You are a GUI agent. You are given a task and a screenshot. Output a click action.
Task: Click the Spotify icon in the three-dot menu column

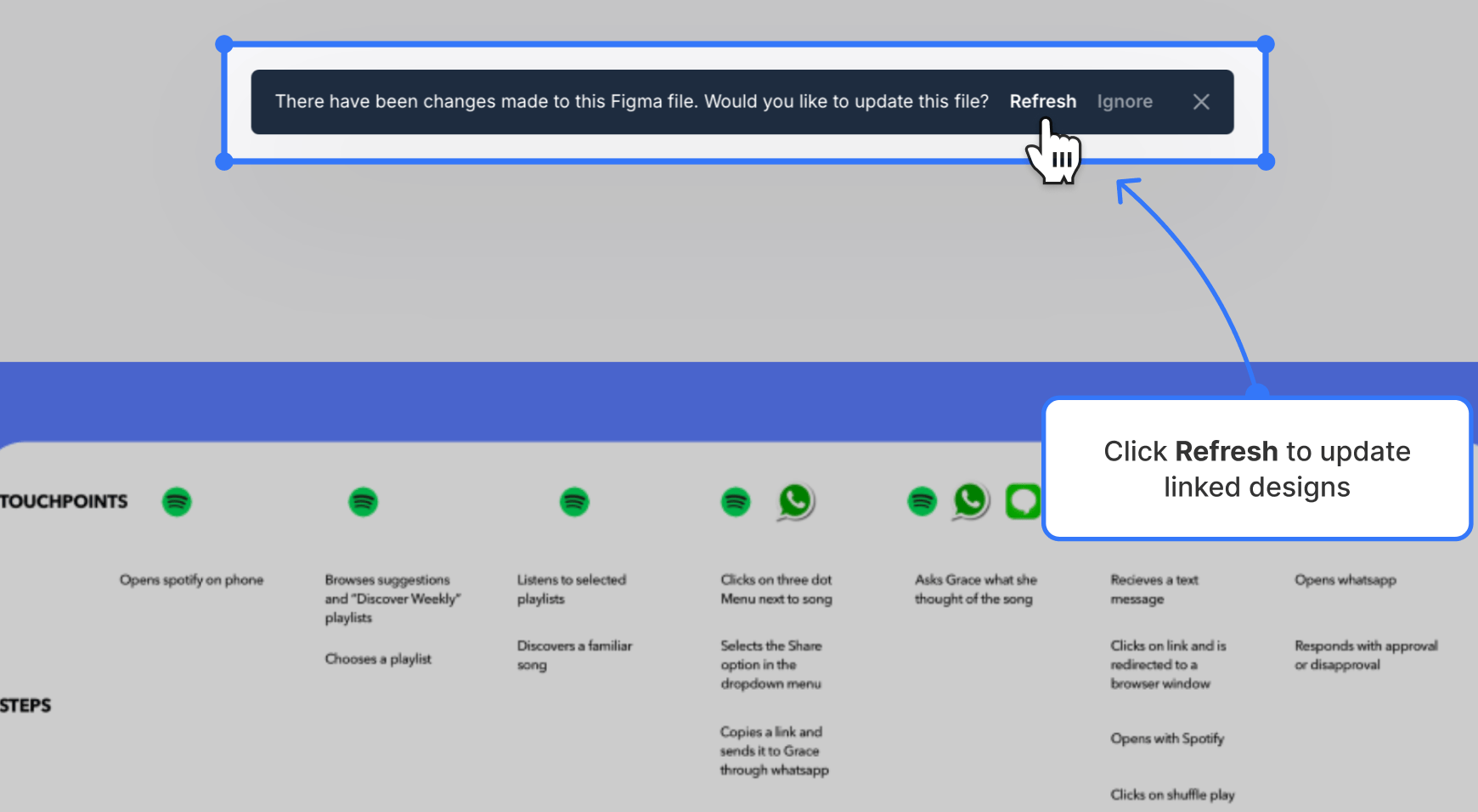point(735,502)
